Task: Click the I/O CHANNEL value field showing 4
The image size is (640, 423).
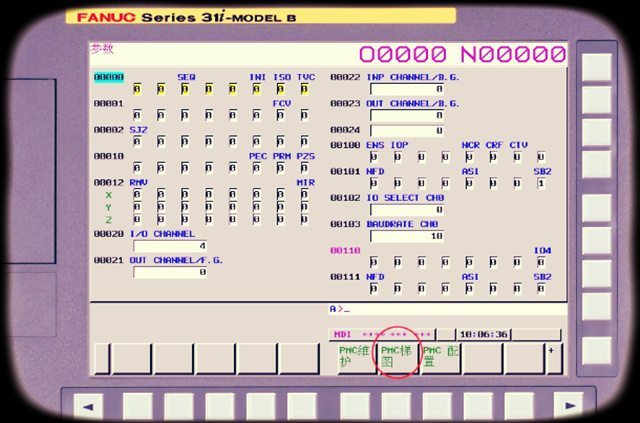Action: point(170,247)
